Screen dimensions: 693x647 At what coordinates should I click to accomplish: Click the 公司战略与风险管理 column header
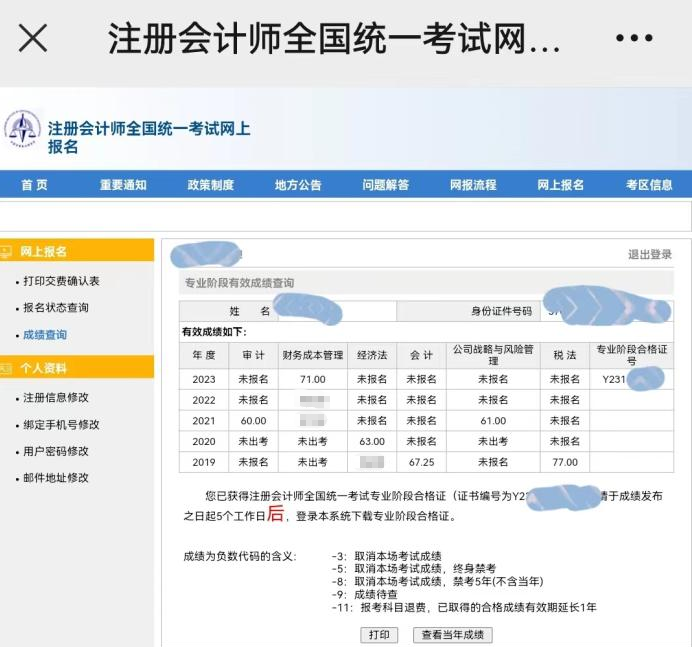click(493, 355)
